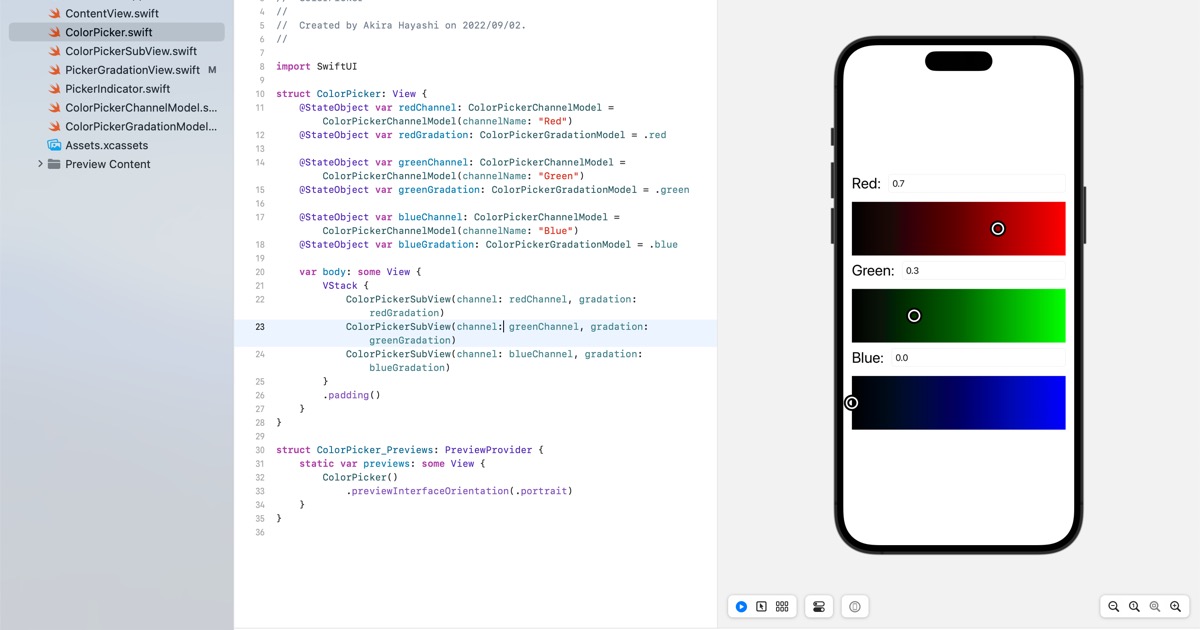
Task: Click the Live preview play button
Action: click(741, 606)
